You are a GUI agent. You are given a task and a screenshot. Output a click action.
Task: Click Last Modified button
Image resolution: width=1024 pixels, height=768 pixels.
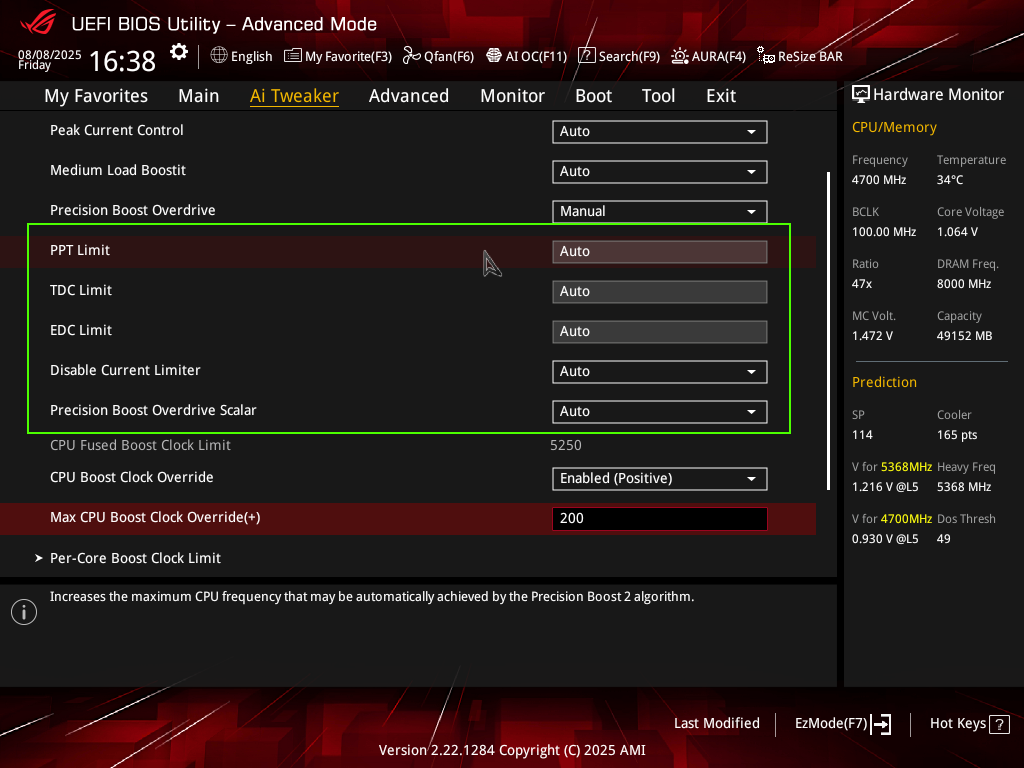(717, 724)
